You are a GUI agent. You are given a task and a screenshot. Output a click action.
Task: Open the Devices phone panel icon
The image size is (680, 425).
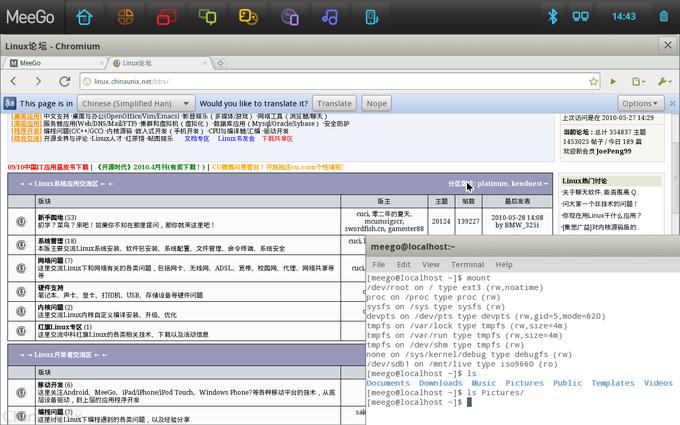[372, 17]
